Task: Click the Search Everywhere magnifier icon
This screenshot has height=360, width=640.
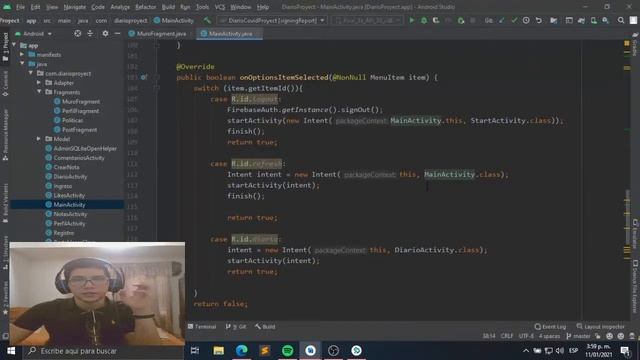Action: [x=621, y=20]
